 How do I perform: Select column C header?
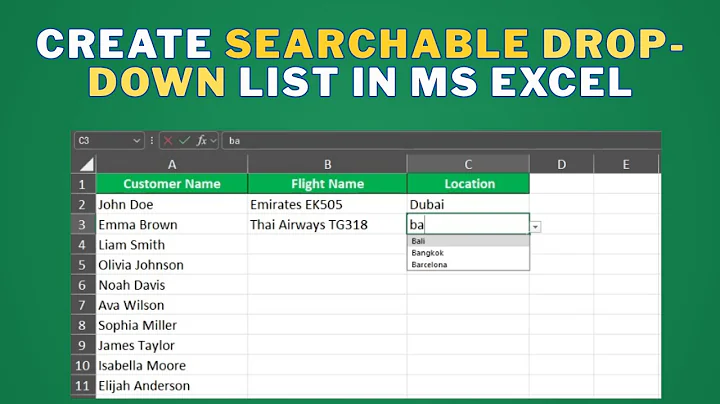click(468, 164)
